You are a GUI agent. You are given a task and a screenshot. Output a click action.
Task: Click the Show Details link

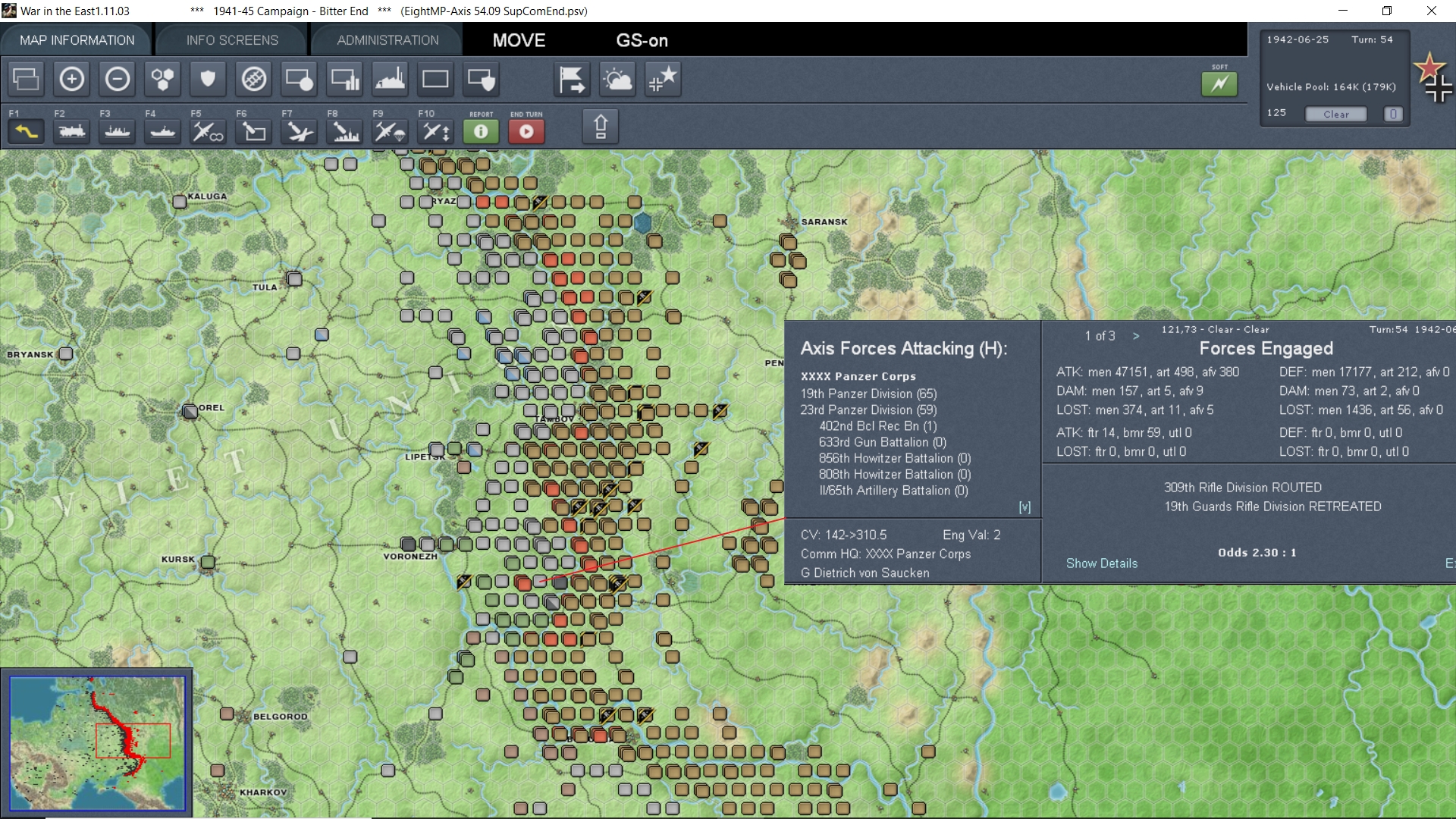(x=1101, y=563)
